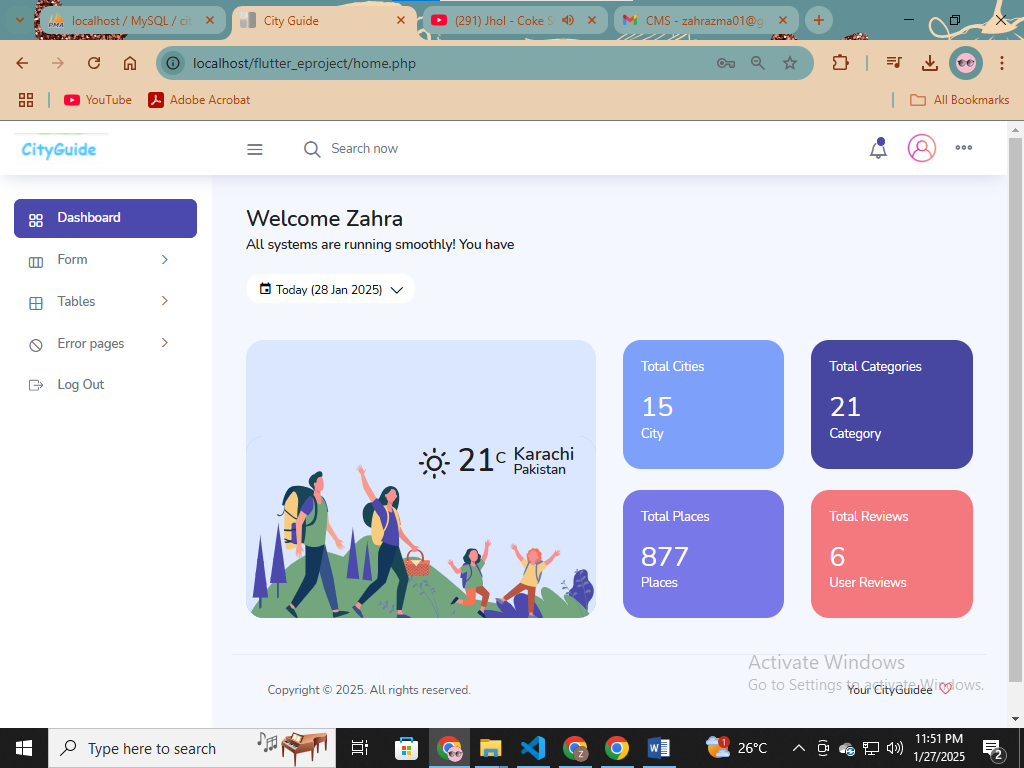Open the YouTube bookmark link
The height and width of the screenshot is (768, 1024).
click(x=98, y=100)
